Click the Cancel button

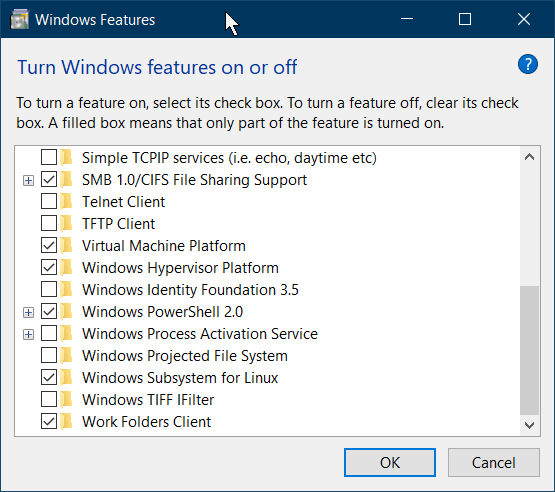point(494,462)
